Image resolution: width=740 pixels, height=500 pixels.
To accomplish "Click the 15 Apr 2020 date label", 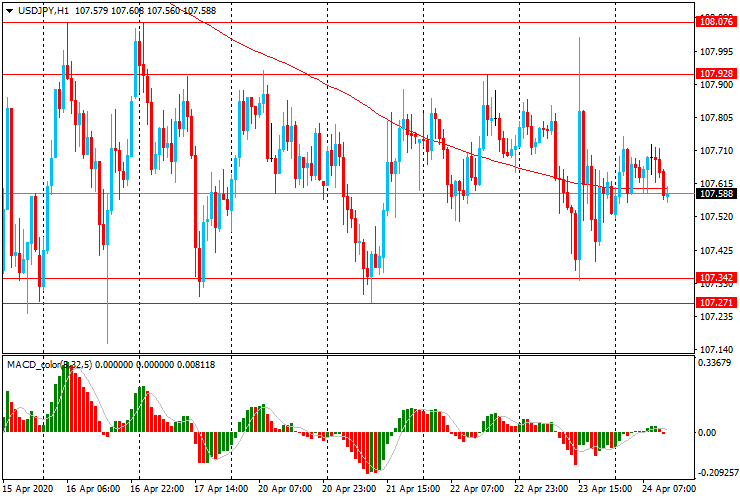I will coord(28,488).
